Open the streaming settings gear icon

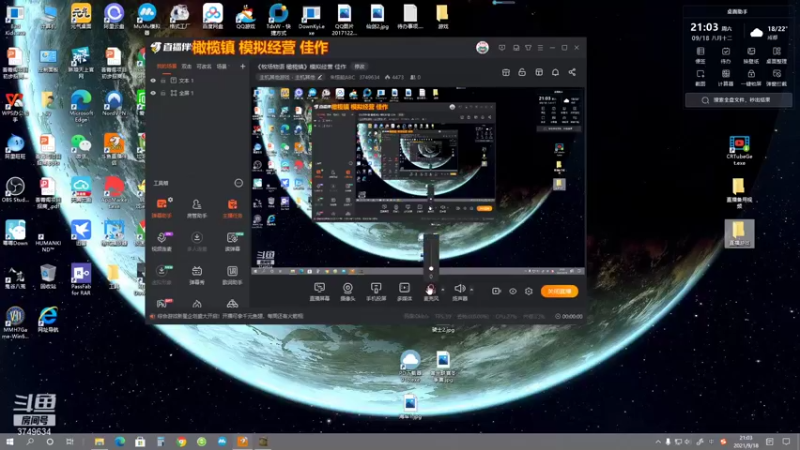(529, 291)
